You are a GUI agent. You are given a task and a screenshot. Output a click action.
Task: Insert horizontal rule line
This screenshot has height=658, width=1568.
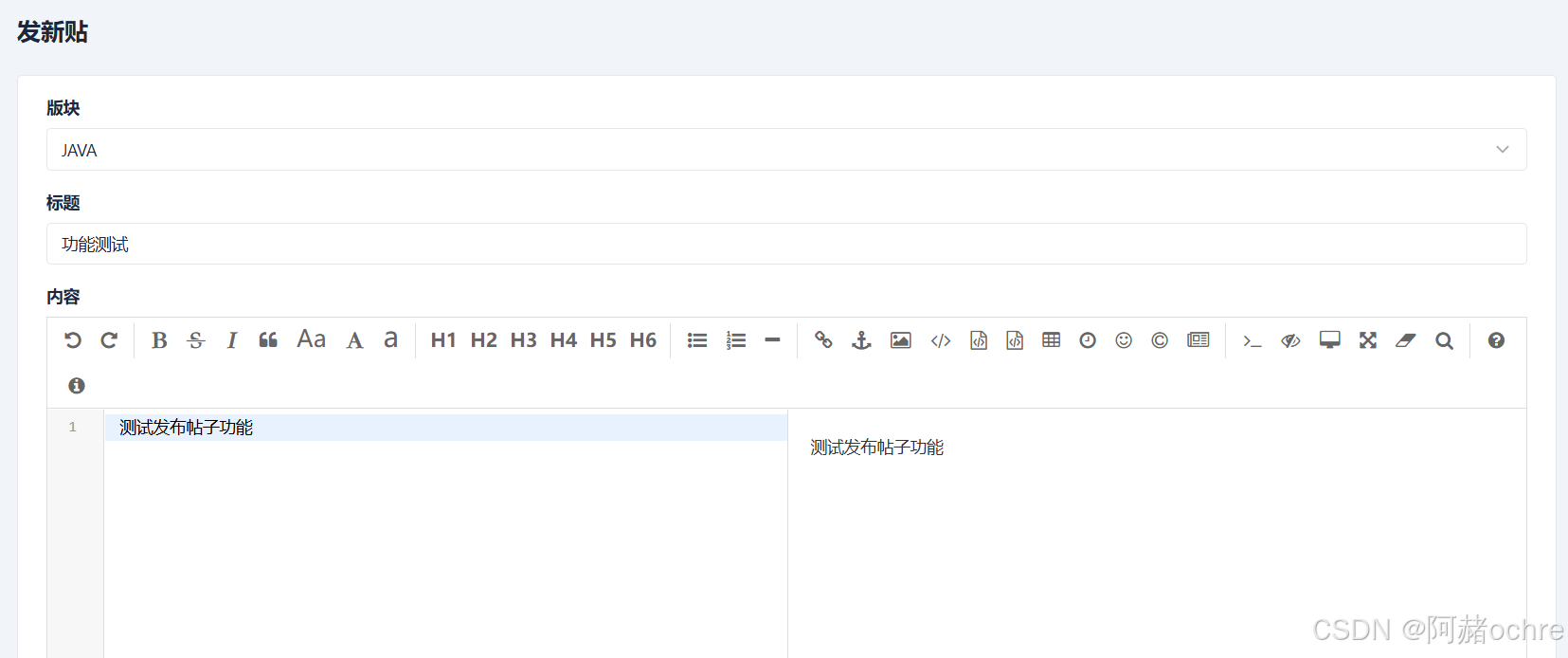pyautogui.click(x=772, y=340)
